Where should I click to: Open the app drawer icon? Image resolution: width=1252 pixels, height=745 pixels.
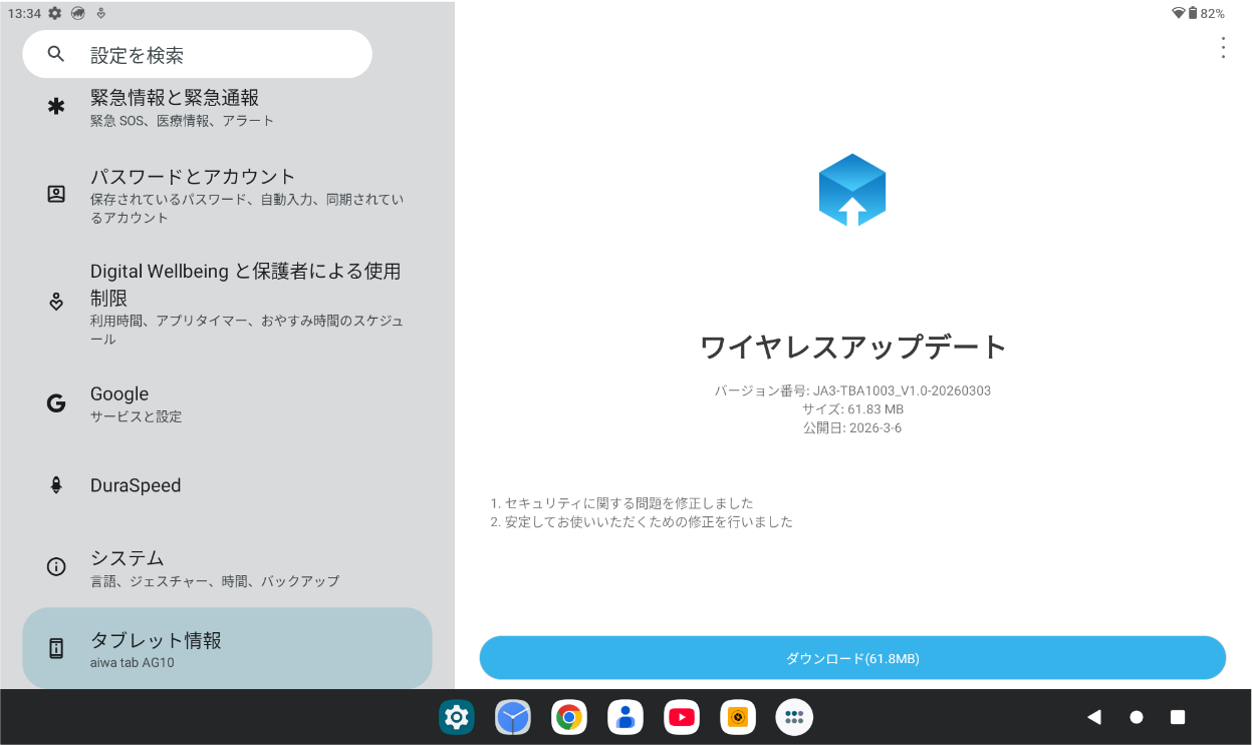794,717
